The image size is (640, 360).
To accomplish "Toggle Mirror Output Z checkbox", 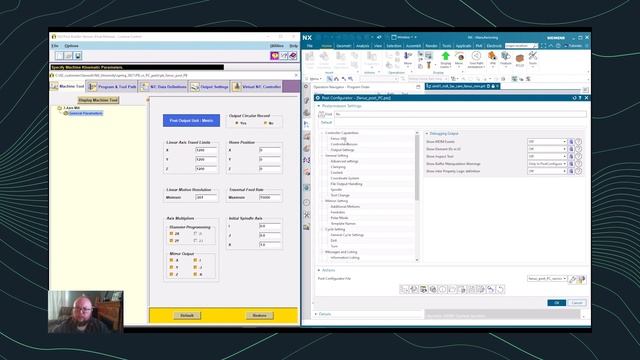I will pos(171,274).
